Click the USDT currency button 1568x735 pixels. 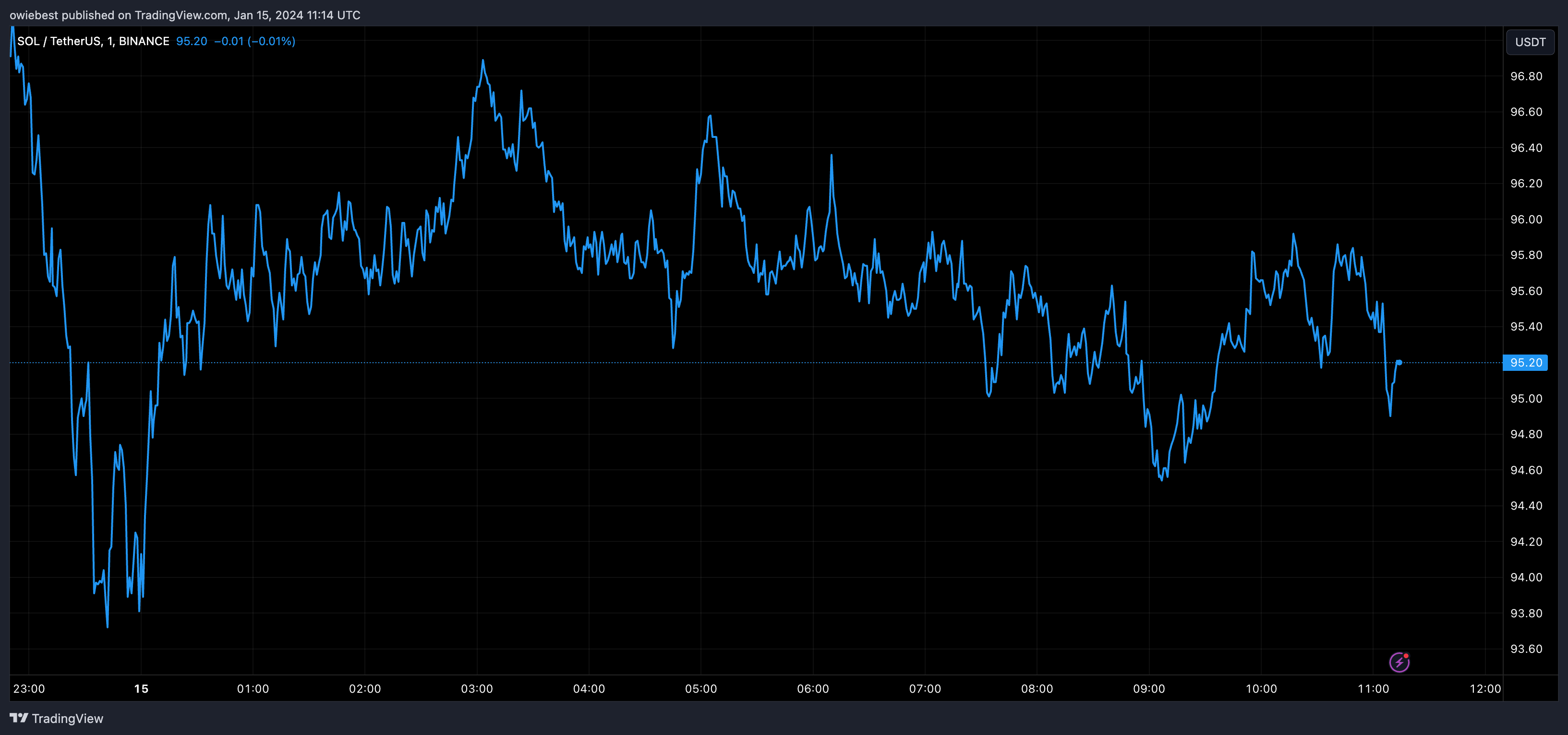click(x=1530, y=42)
